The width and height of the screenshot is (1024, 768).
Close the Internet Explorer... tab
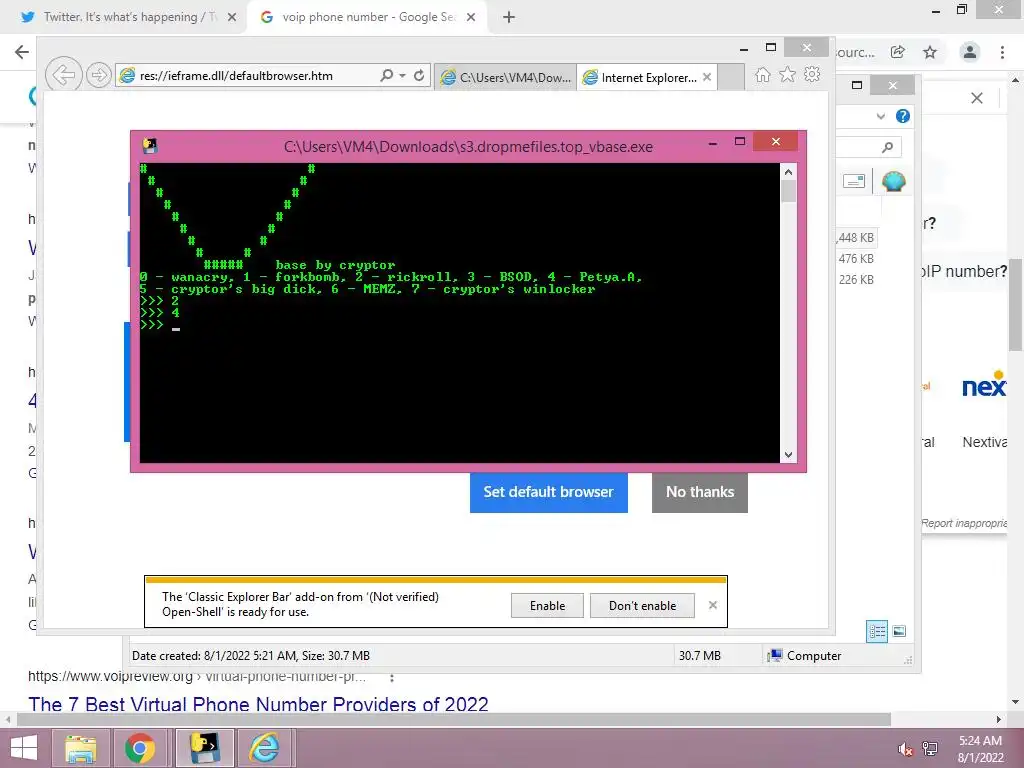707,77
